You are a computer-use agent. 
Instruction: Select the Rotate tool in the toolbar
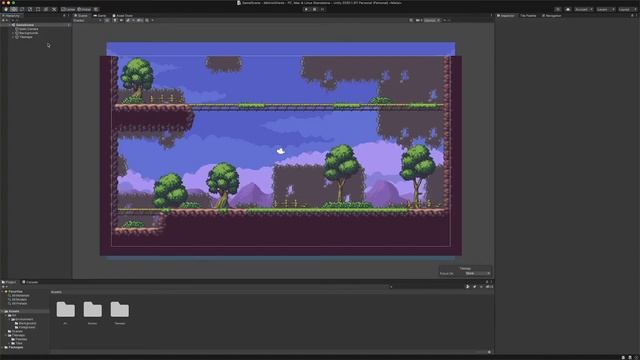[22, 9]
